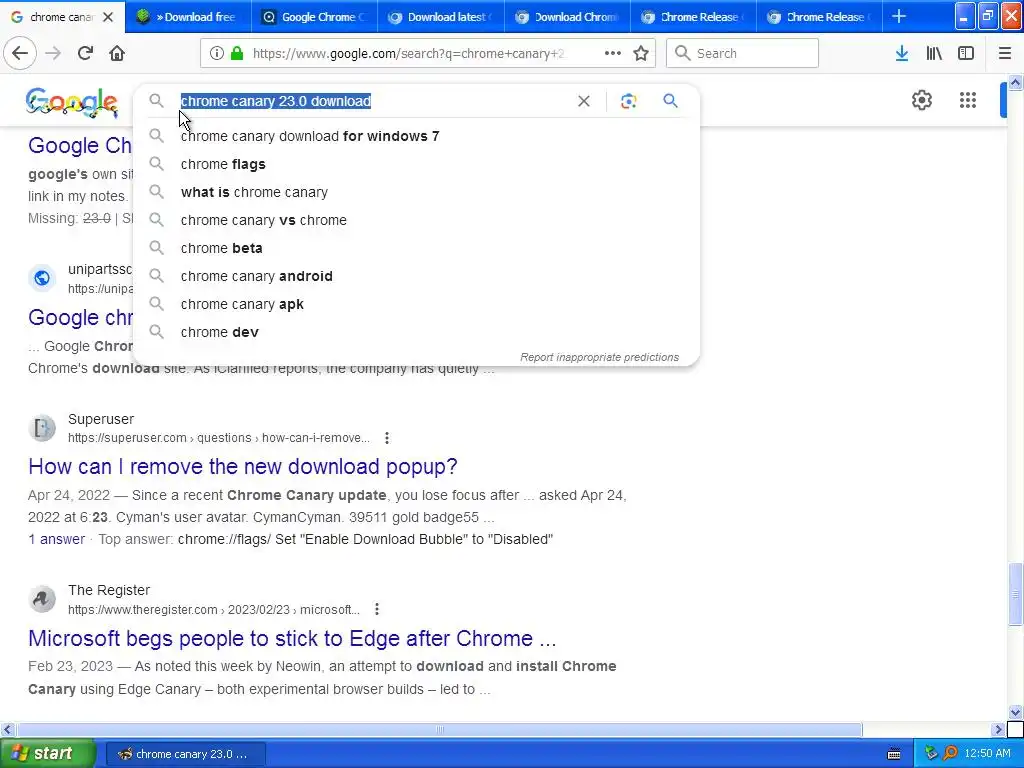This screenshot has width=1024, height=768.
Task: Click the orange magnifier tray icon
Action: [x=950, y=754]
